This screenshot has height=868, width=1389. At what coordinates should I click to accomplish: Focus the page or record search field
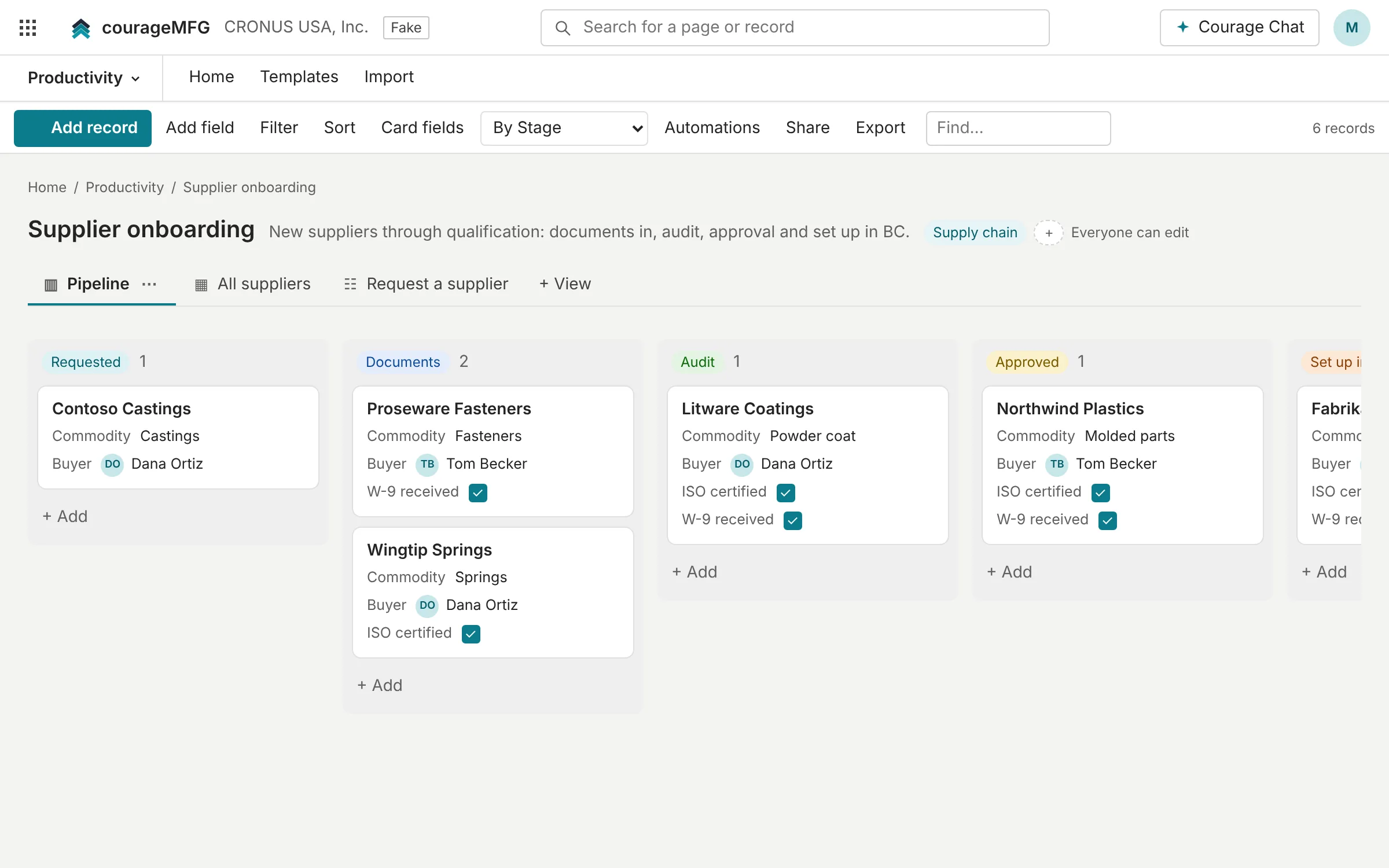pos(795,27)
